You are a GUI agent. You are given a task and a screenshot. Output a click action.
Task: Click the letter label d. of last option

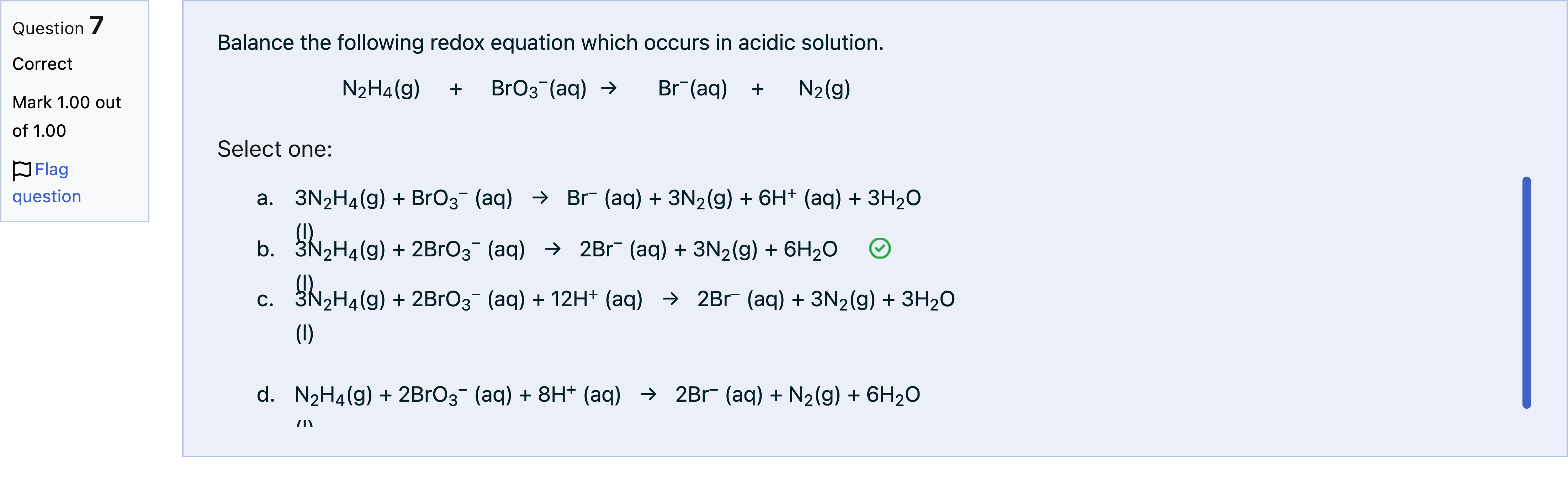265,395
